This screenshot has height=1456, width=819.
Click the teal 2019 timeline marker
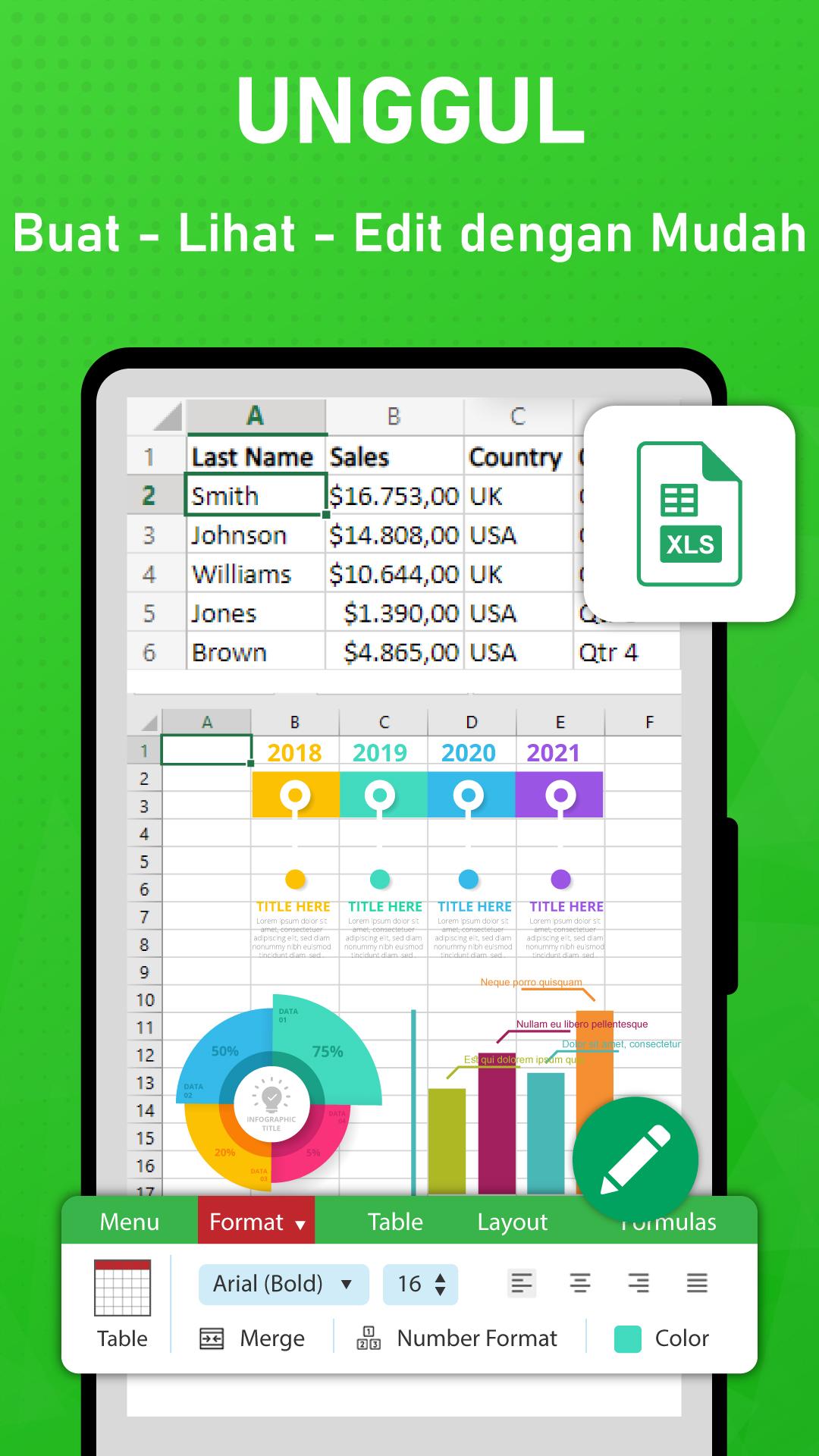point(379,796)
